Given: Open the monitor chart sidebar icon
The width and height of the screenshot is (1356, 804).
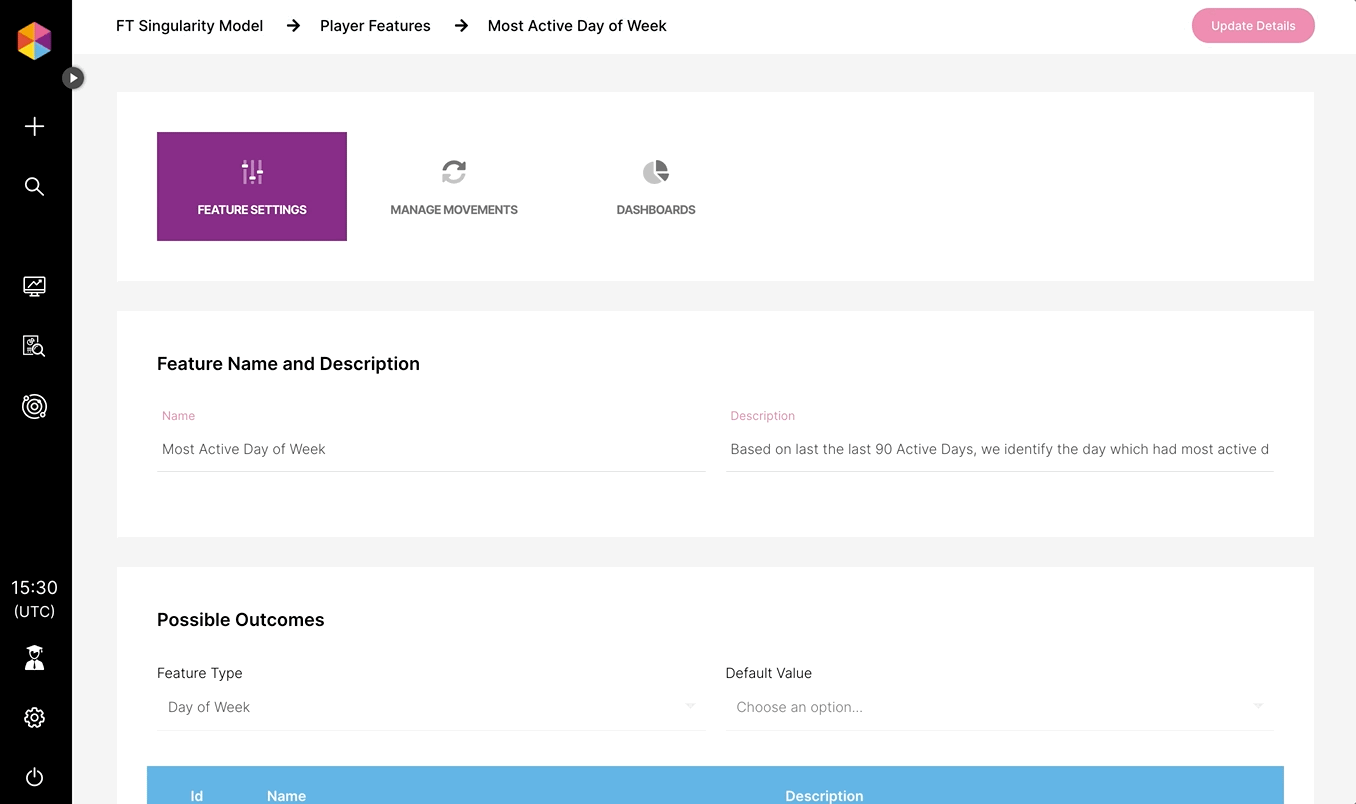Looking at the screenshot, I should pos(34,286).
